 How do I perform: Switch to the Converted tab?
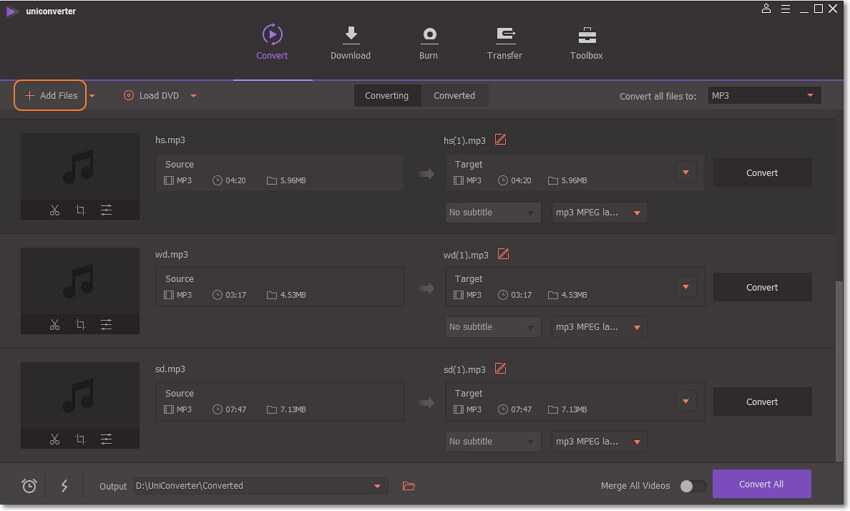[x=454, y=96]
